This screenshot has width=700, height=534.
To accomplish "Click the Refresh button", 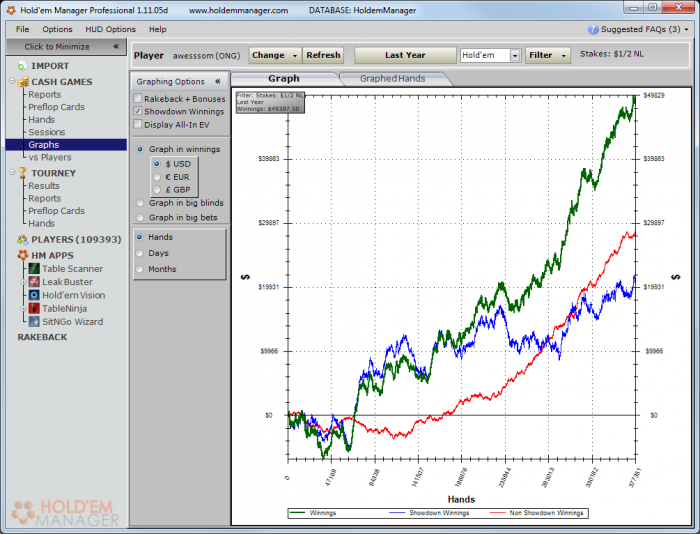I will (x=323, y=56).
